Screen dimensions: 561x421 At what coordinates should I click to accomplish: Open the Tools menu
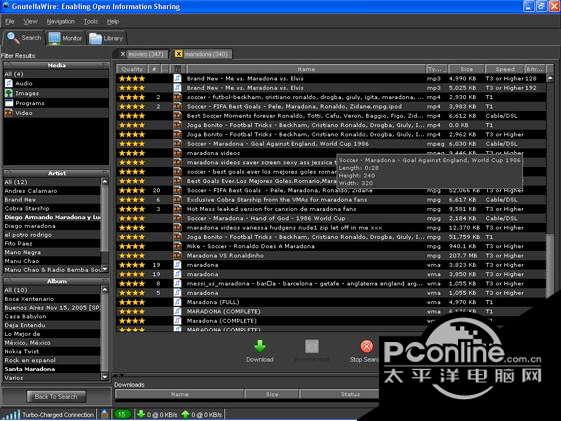click(x=91, y=21)
